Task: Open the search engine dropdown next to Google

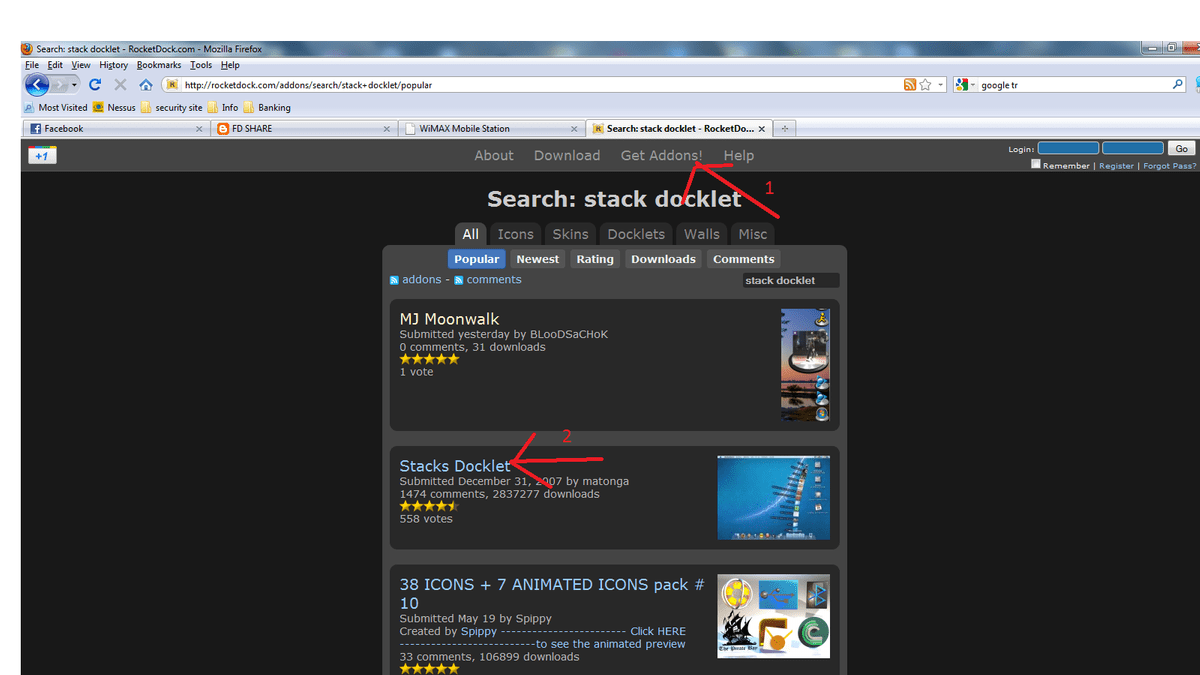Action: tap(972, 84)
